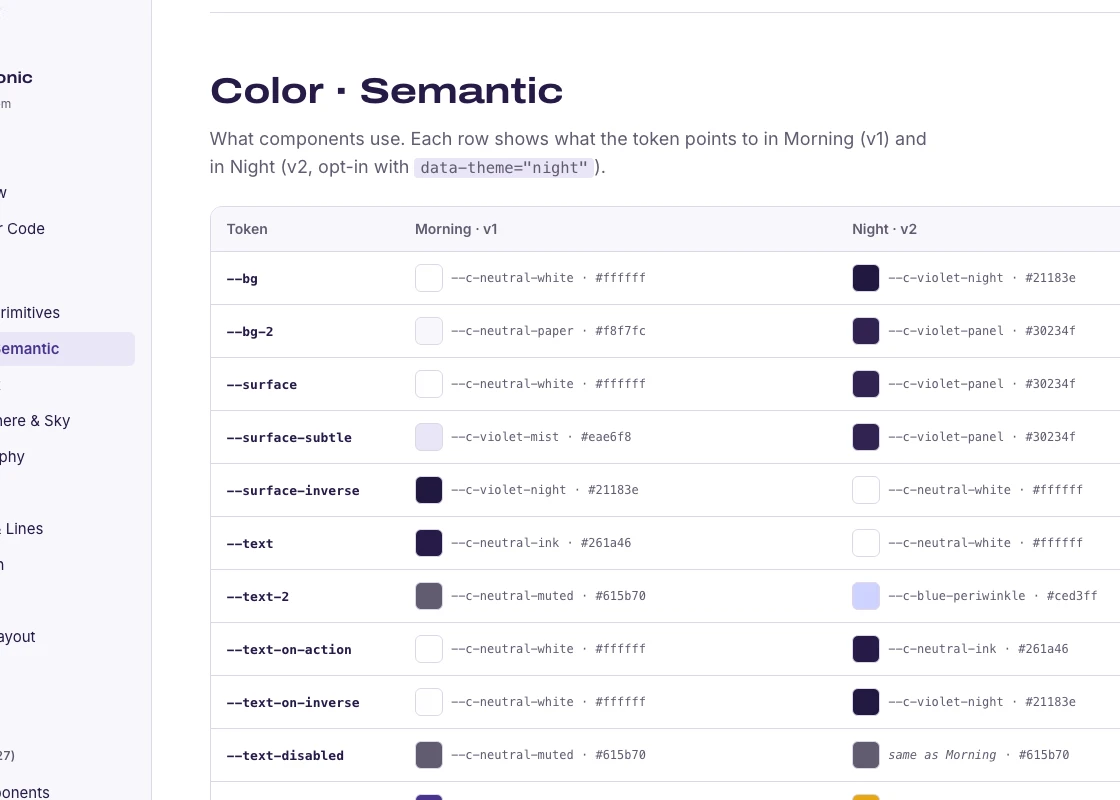The width and height of the screenshot is (1120, 800).
Task: Click the Color · Semantic heading
Action: coord(386,91)
